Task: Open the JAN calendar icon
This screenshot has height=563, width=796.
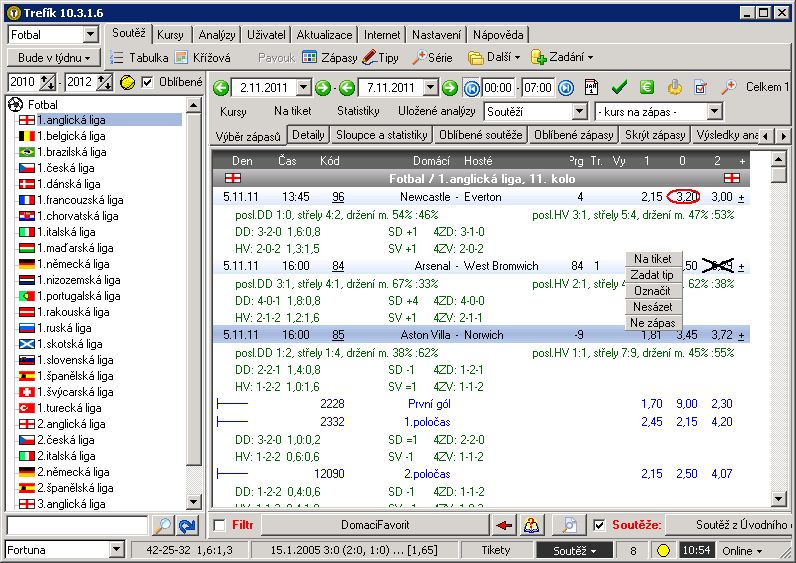Action: coord(591,87)
